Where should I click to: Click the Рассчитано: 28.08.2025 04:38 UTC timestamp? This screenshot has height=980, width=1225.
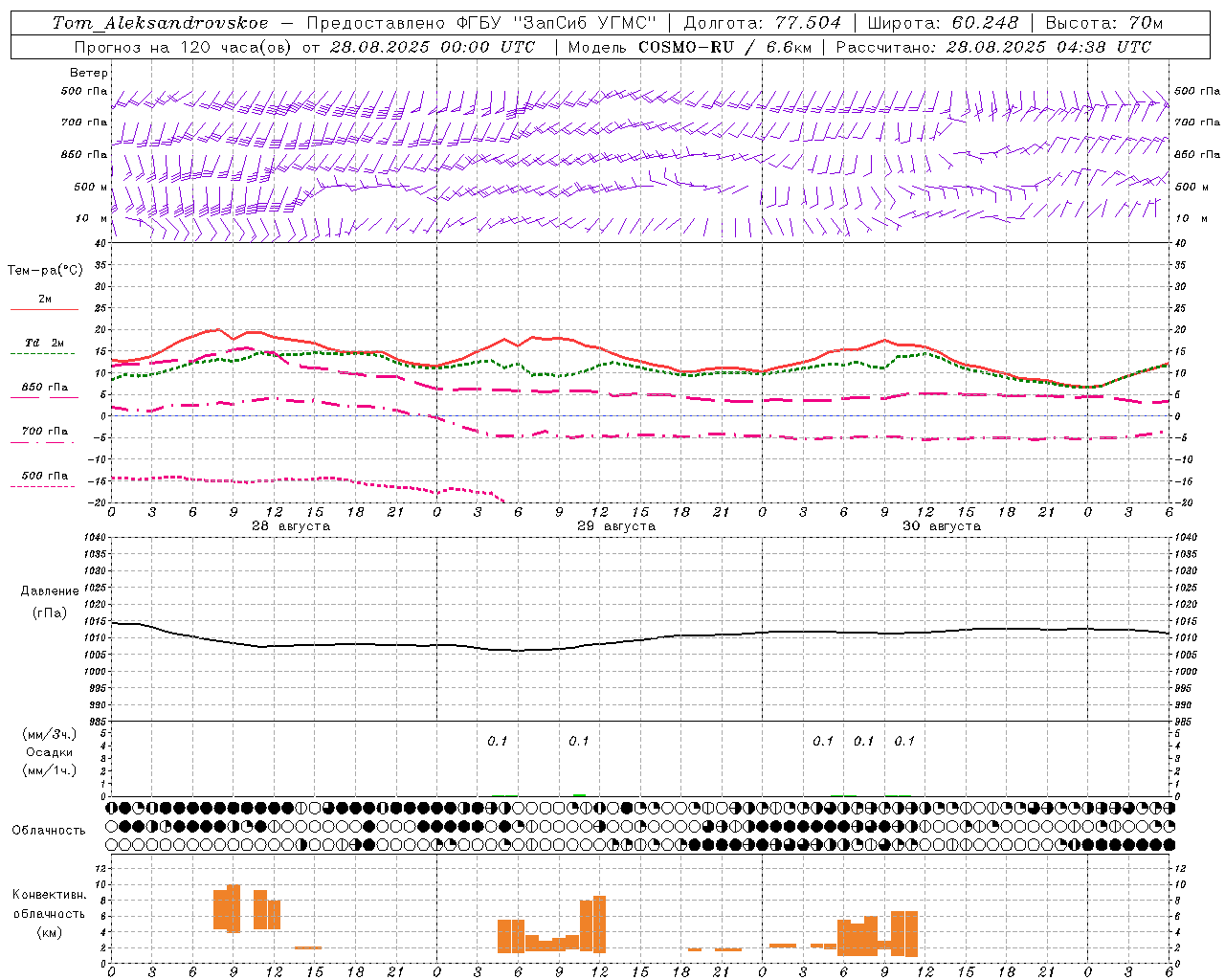(x=993, y=47)
